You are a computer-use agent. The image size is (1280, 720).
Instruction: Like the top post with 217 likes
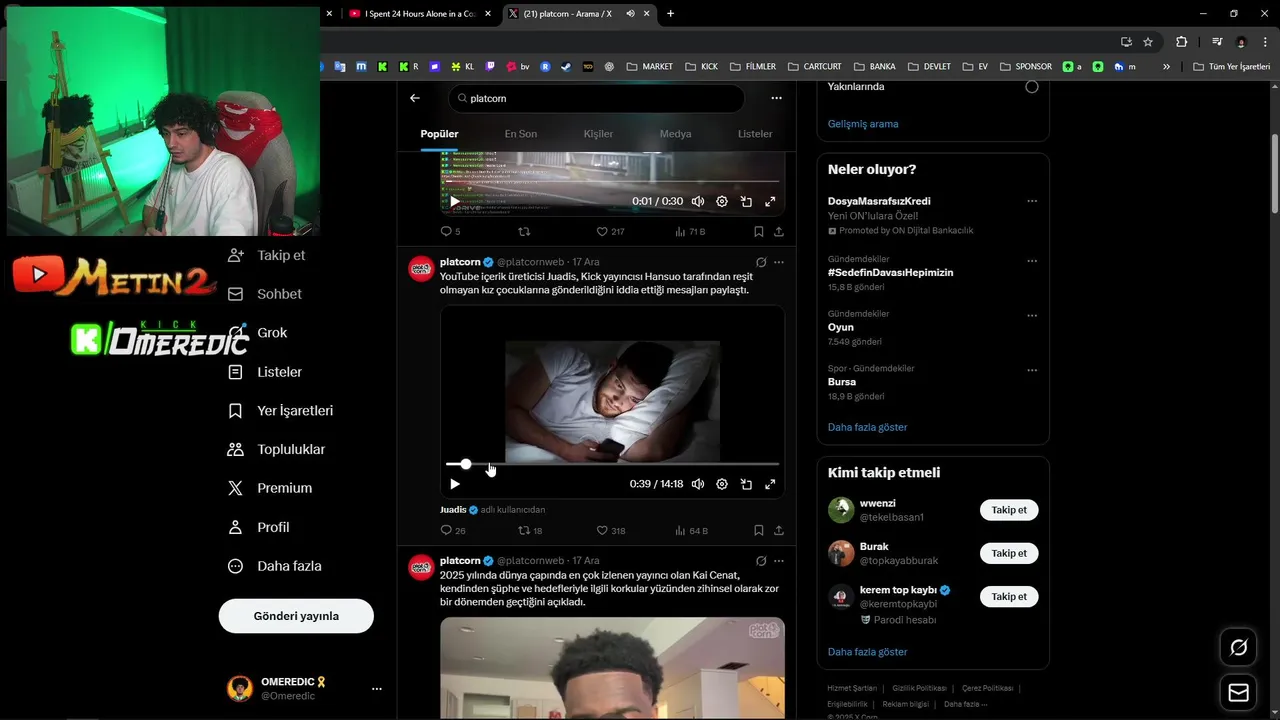610,231
